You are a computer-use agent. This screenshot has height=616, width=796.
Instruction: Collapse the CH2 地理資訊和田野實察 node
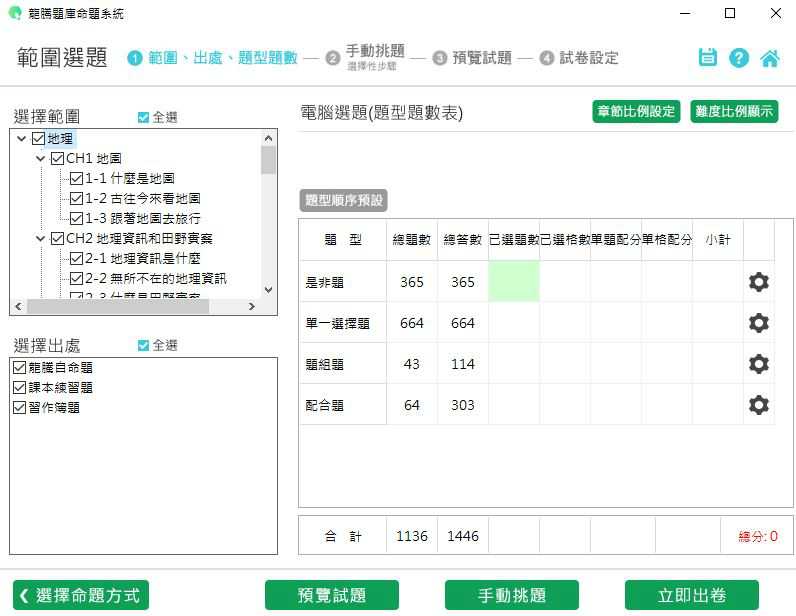point(41,238)
